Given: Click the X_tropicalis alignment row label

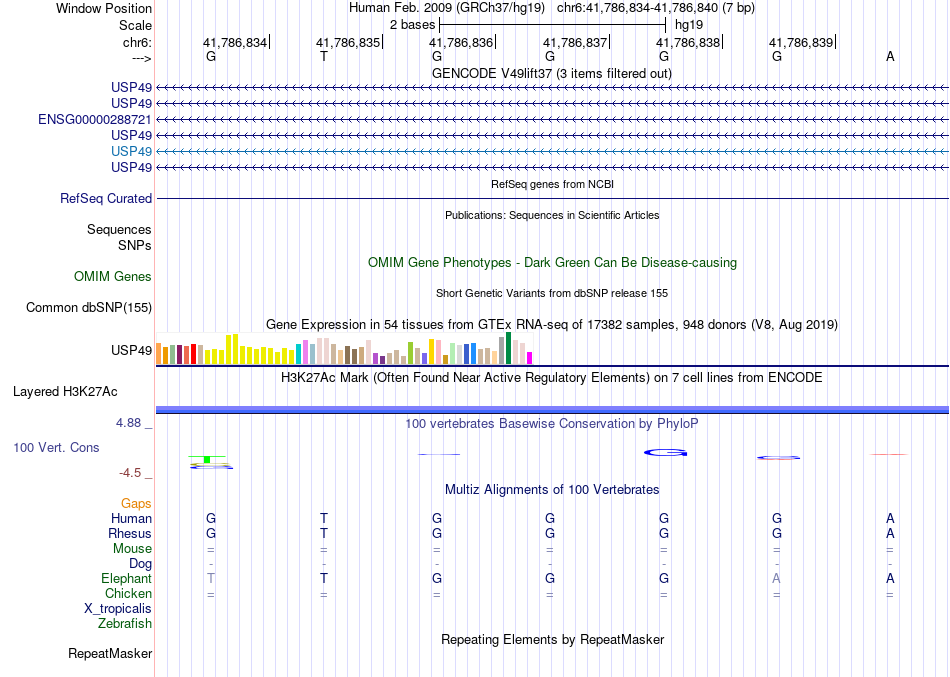Looking at the screenshot, I should pyautogui.click(x=118, y=609).
